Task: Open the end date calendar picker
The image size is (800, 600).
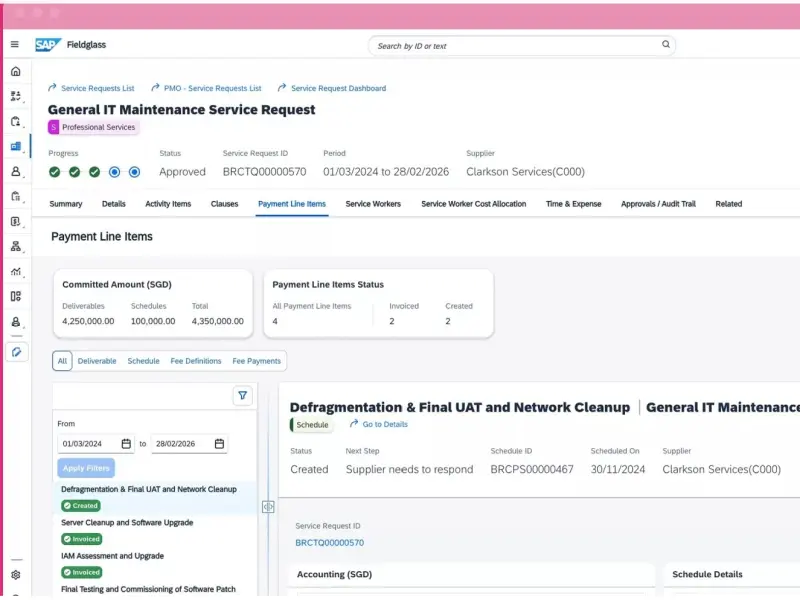Action: point(220,444)
